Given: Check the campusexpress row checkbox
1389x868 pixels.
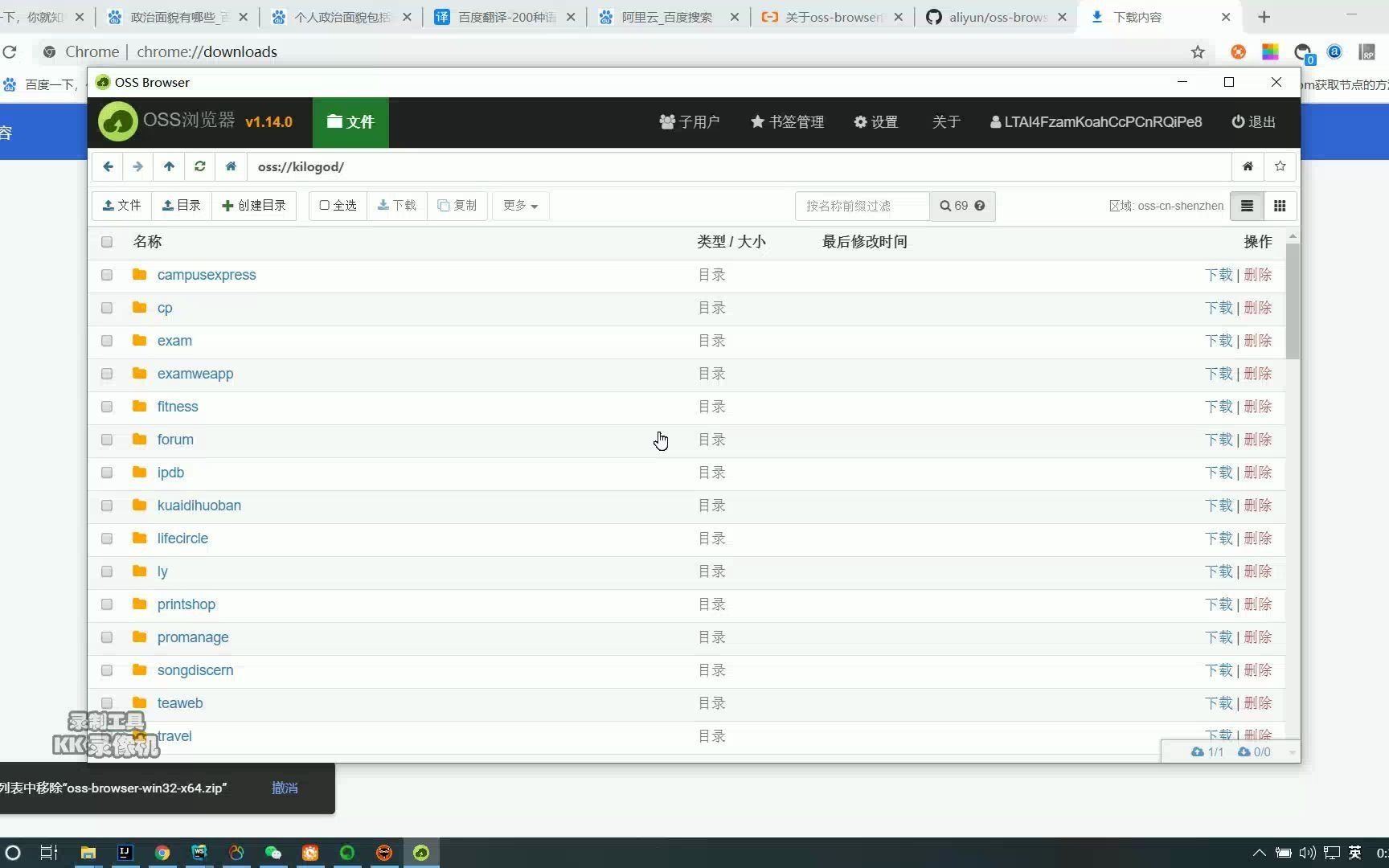Looking at the screenshot, I should 107,275.
